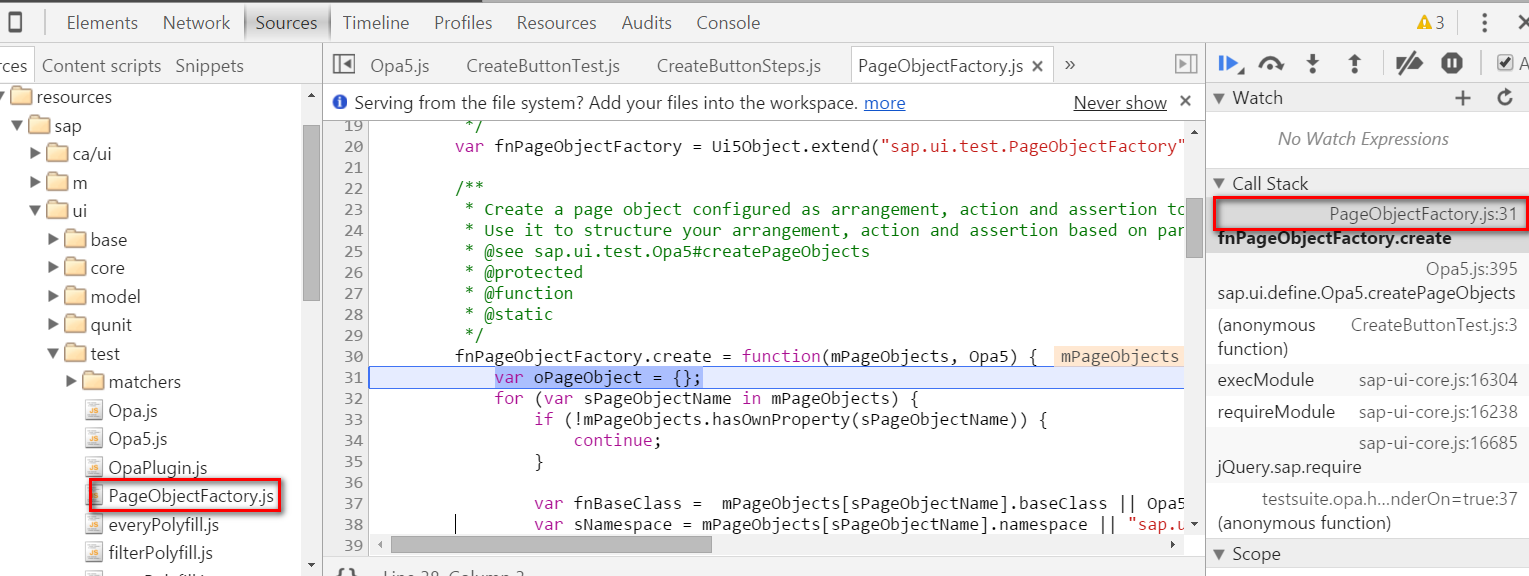This screenshot has height=576, width=1529.
Task: Open the Audits panel
Action: [x=647, y=22]
